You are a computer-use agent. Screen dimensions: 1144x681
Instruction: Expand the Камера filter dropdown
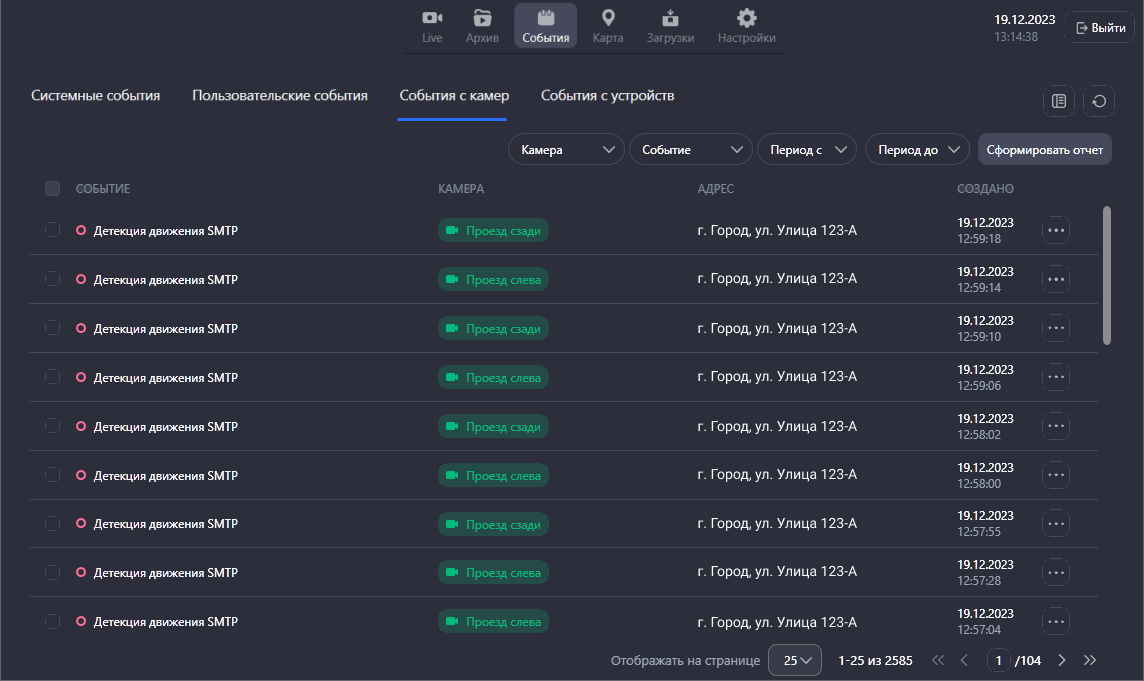(x=566, y=150)
